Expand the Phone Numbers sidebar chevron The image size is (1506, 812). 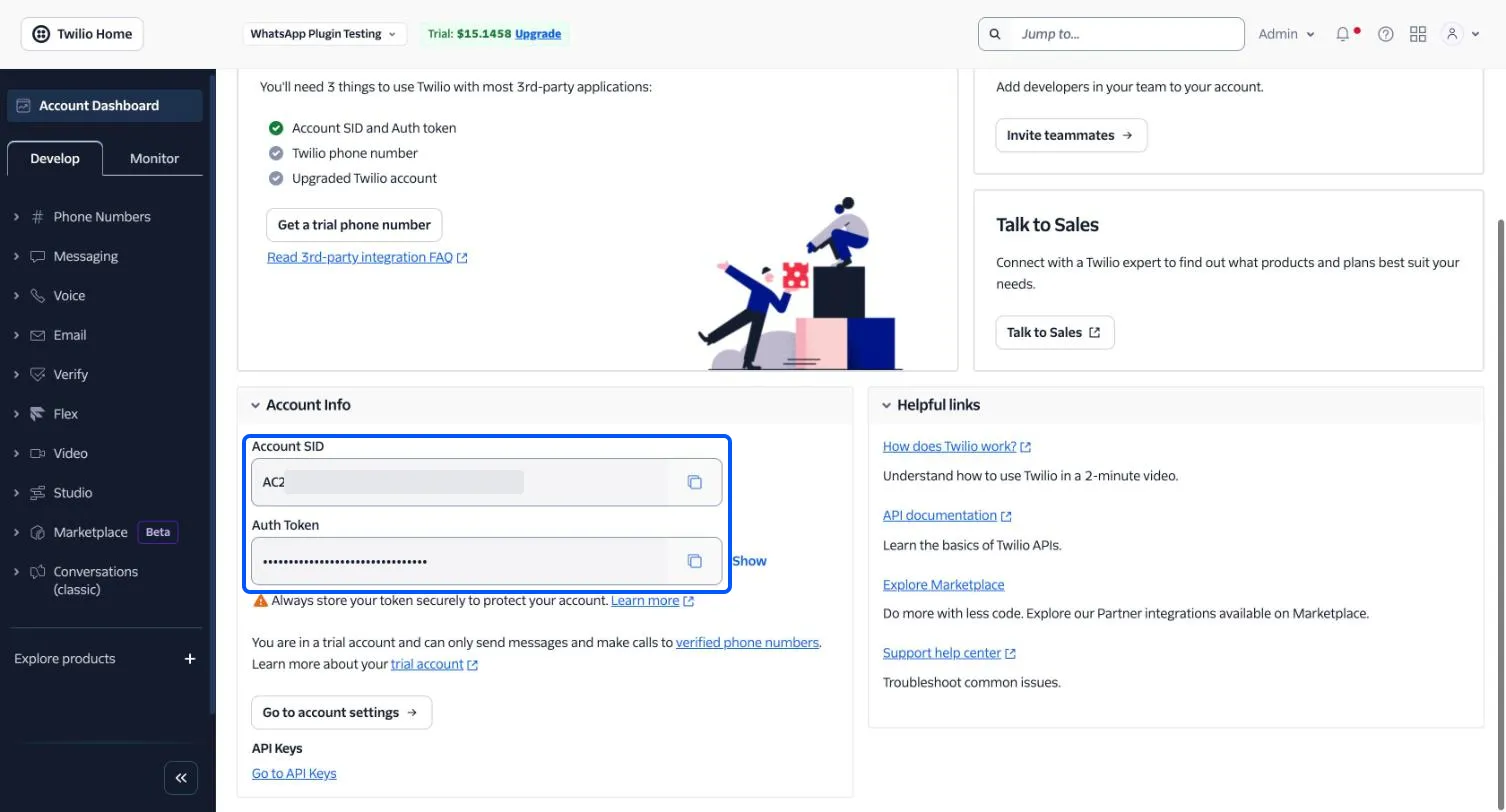16,217
